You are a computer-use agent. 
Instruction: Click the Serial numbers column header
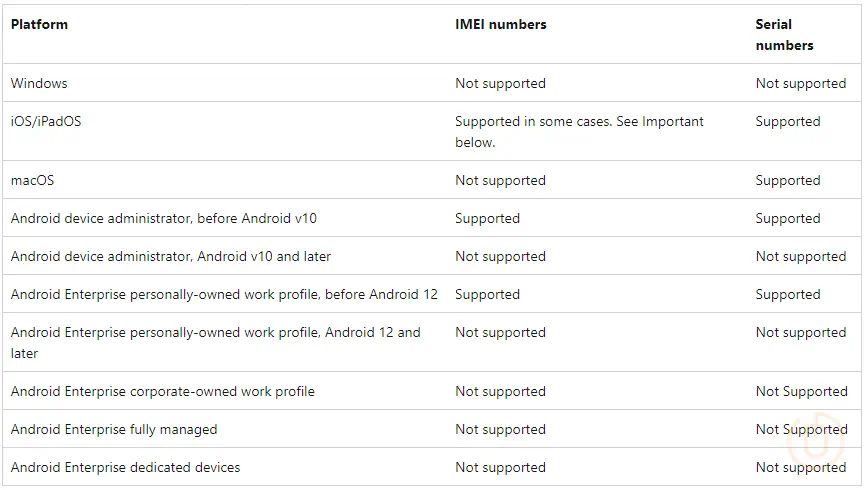[x=785, y=34]
